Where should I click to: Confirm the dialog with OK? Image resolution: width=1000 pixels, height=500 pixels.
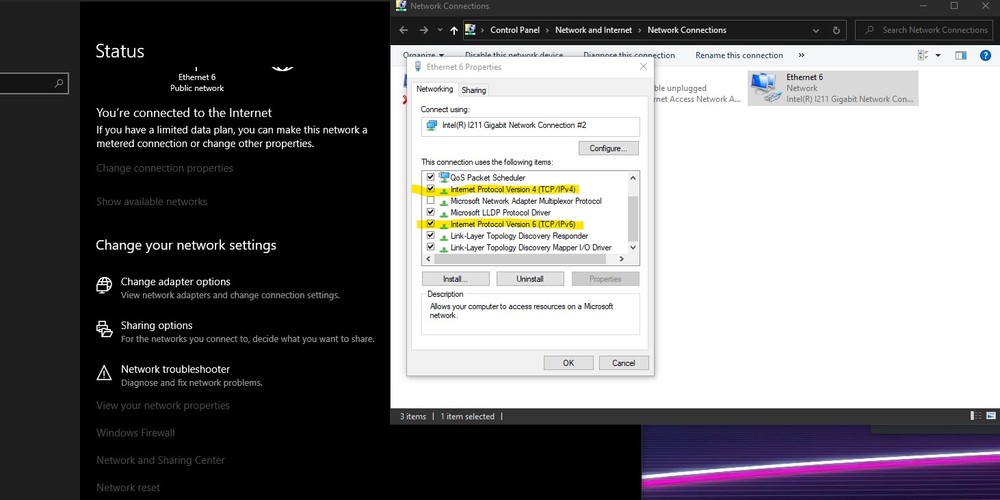[x=568, y=363]
